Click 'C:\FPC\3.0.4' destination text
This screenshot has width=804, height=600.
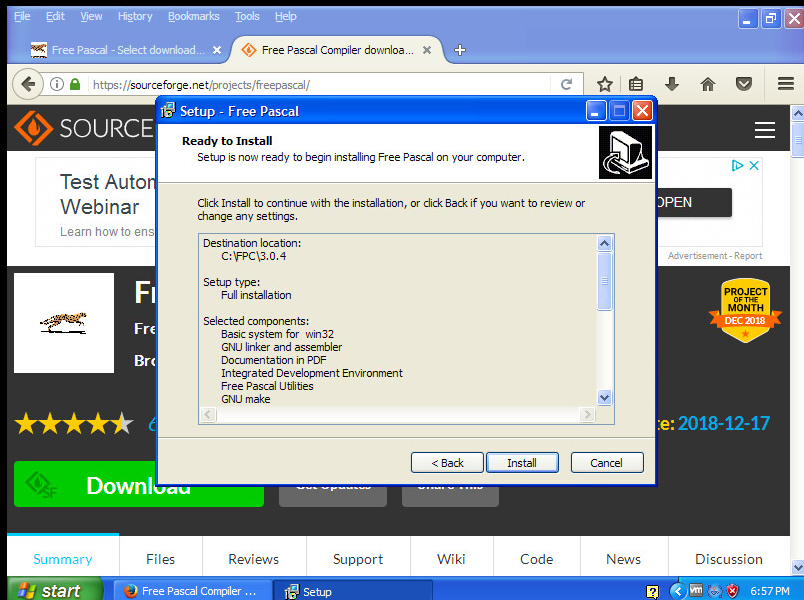254,256
